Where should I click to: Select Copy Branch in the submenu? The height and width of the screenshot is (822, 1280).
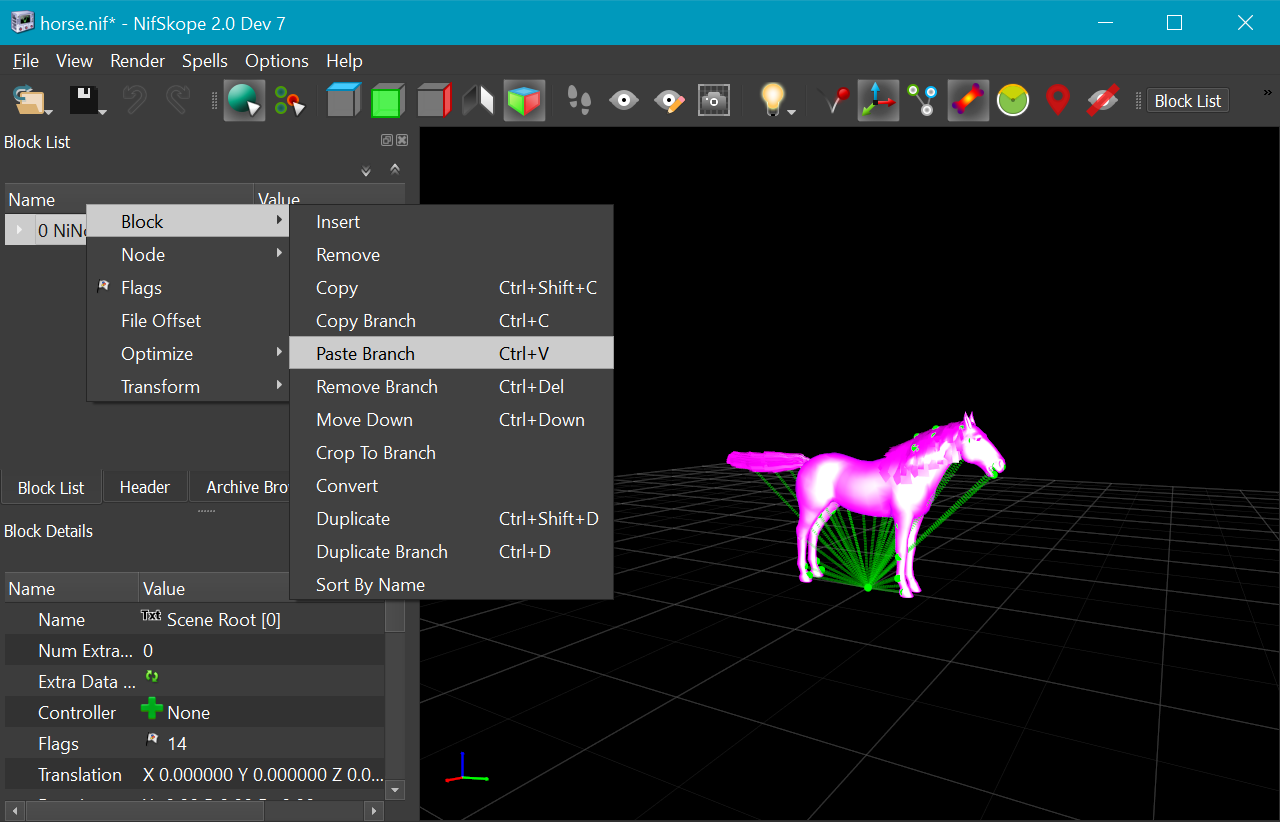(x=451, y=321)
